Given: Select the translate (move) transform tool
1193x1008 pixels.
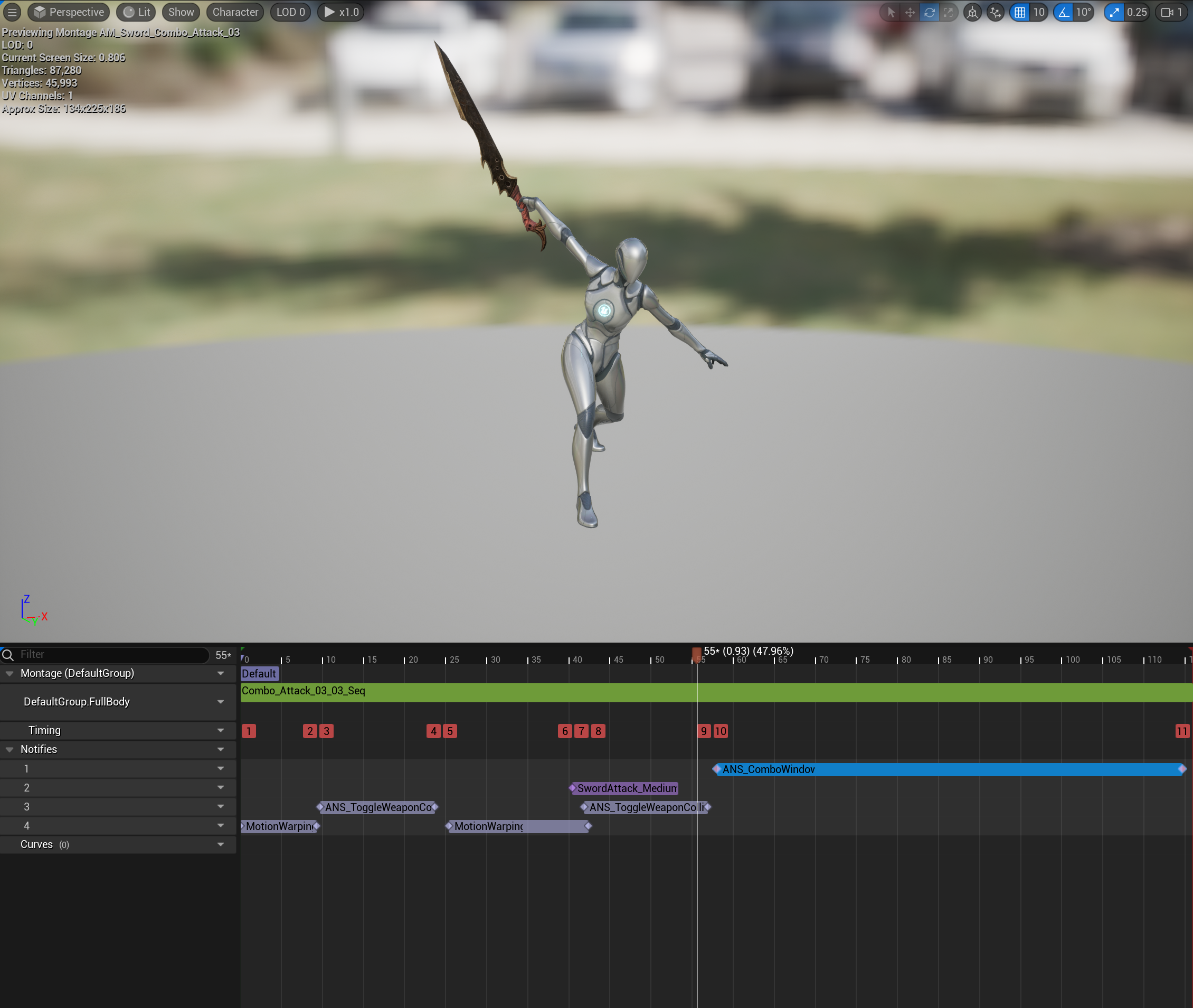Looking at the screenshot, I should 910,12.
